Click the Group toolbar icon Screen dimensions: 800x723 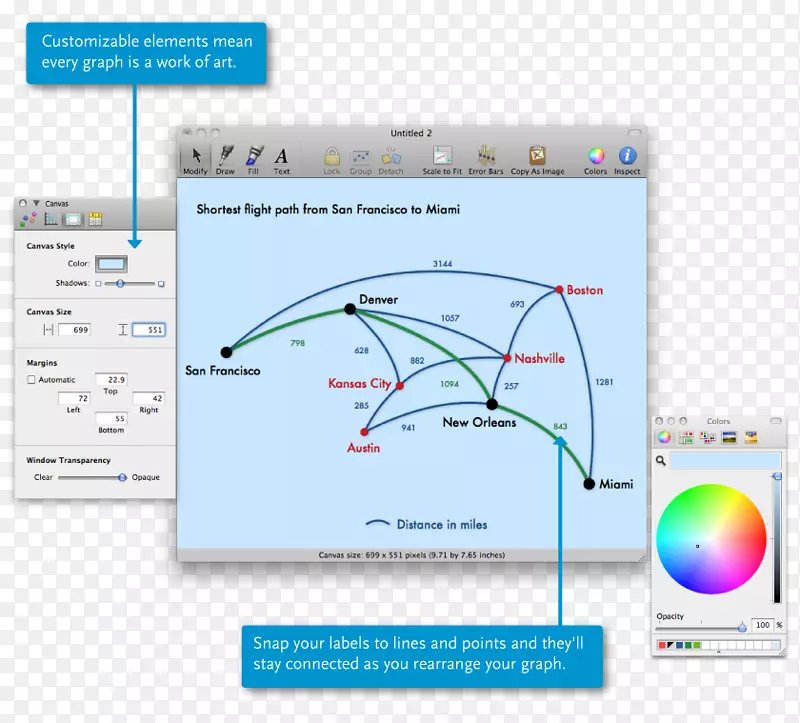pos(361,157)
